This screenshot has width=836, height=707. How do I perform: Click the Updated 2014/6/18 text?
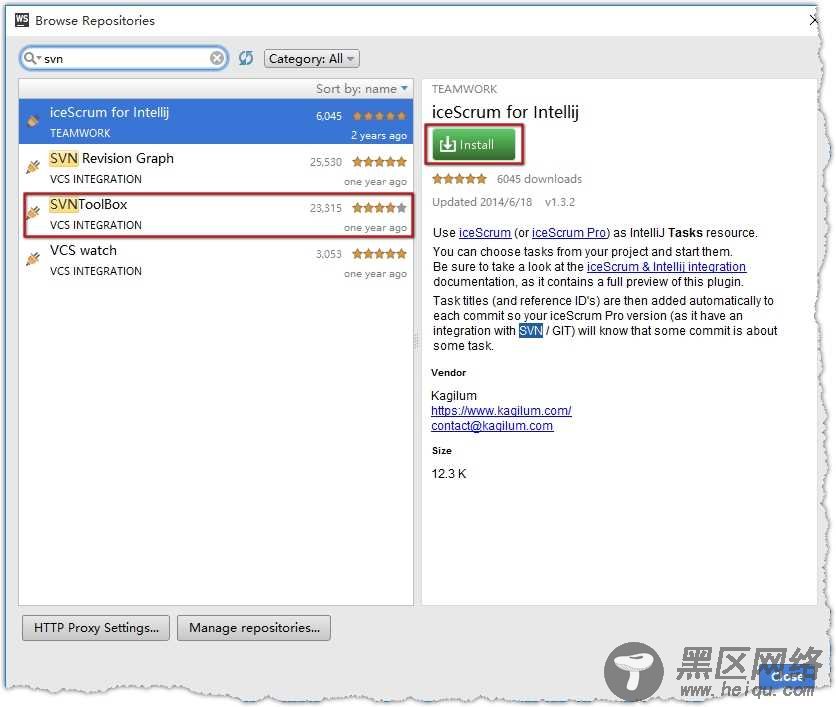(482, 202)
